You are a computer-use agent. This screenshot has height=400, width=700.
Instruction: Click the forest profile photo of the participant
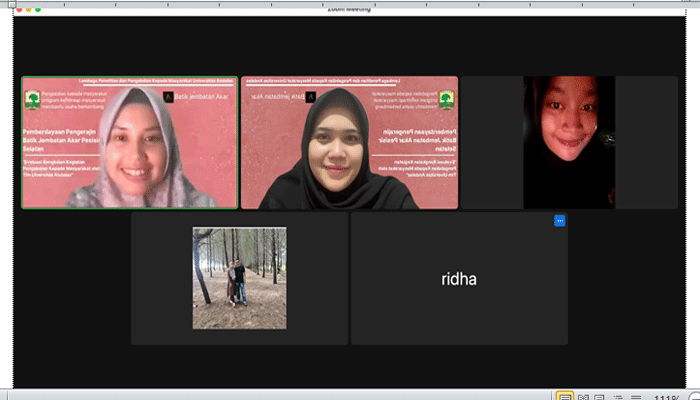coord(239,278)
